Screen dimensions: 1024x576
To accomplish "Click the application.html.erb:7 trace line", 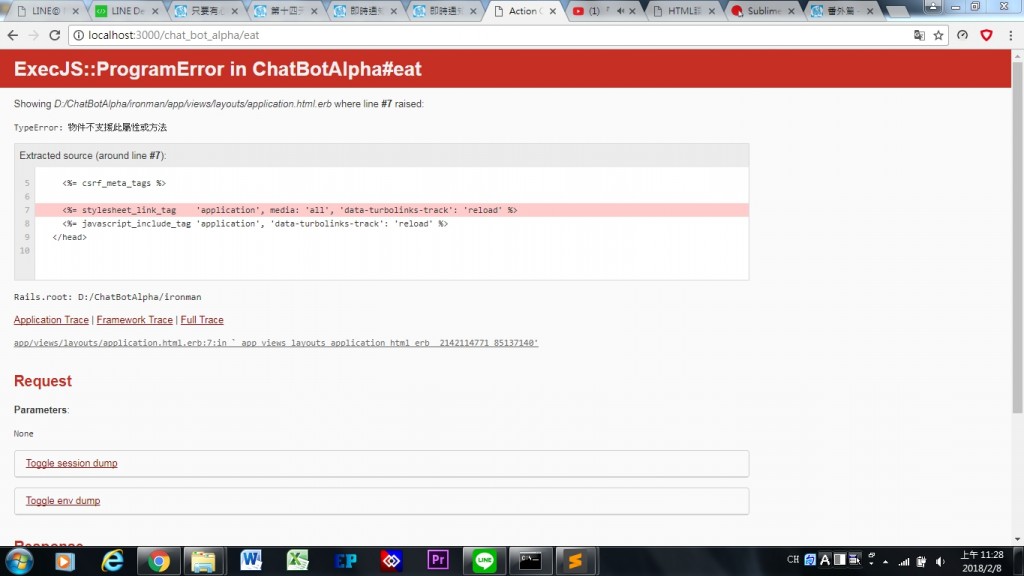I will pos(276,343).
